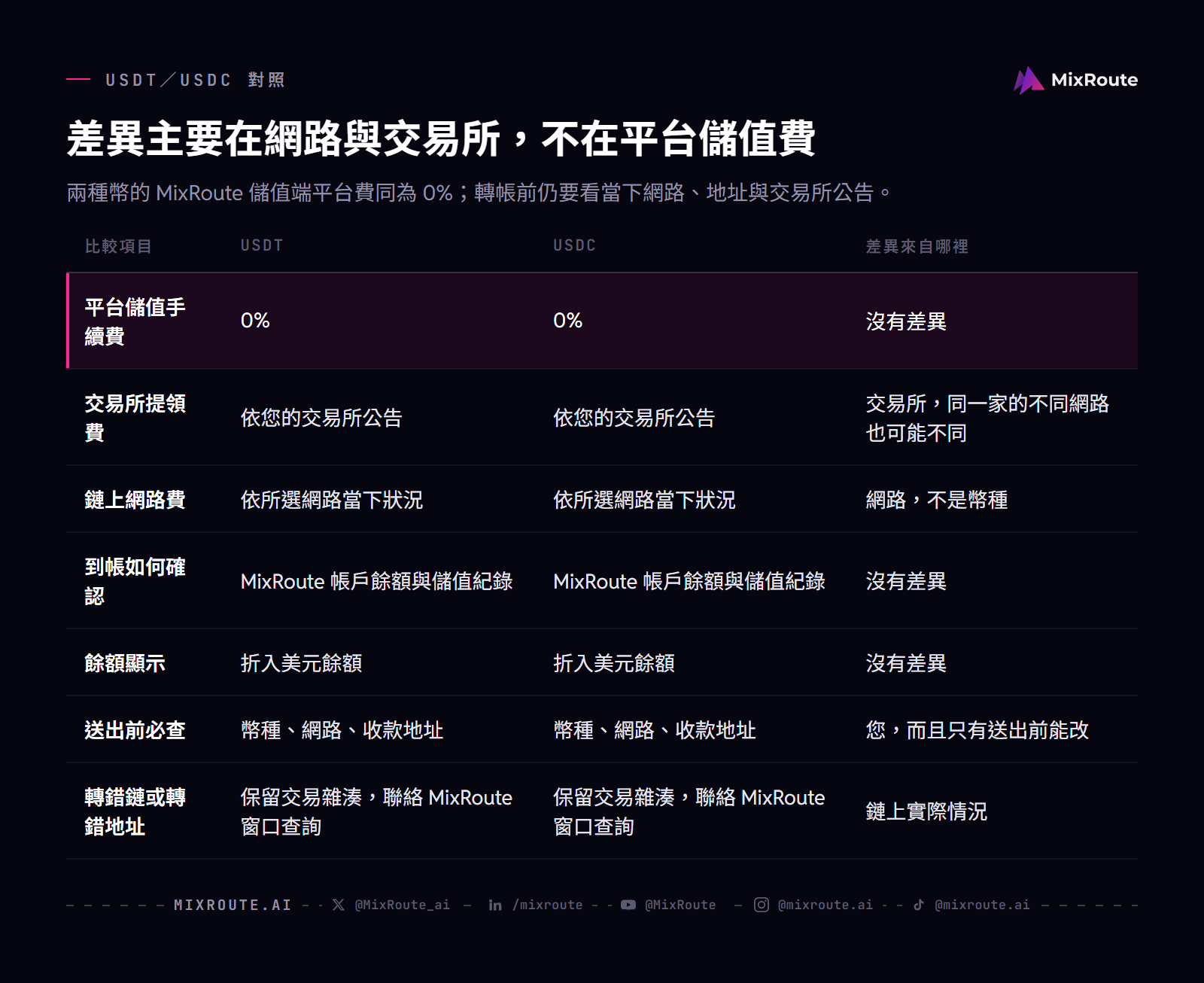Click the Instagram icon in footer

(762, 905)
